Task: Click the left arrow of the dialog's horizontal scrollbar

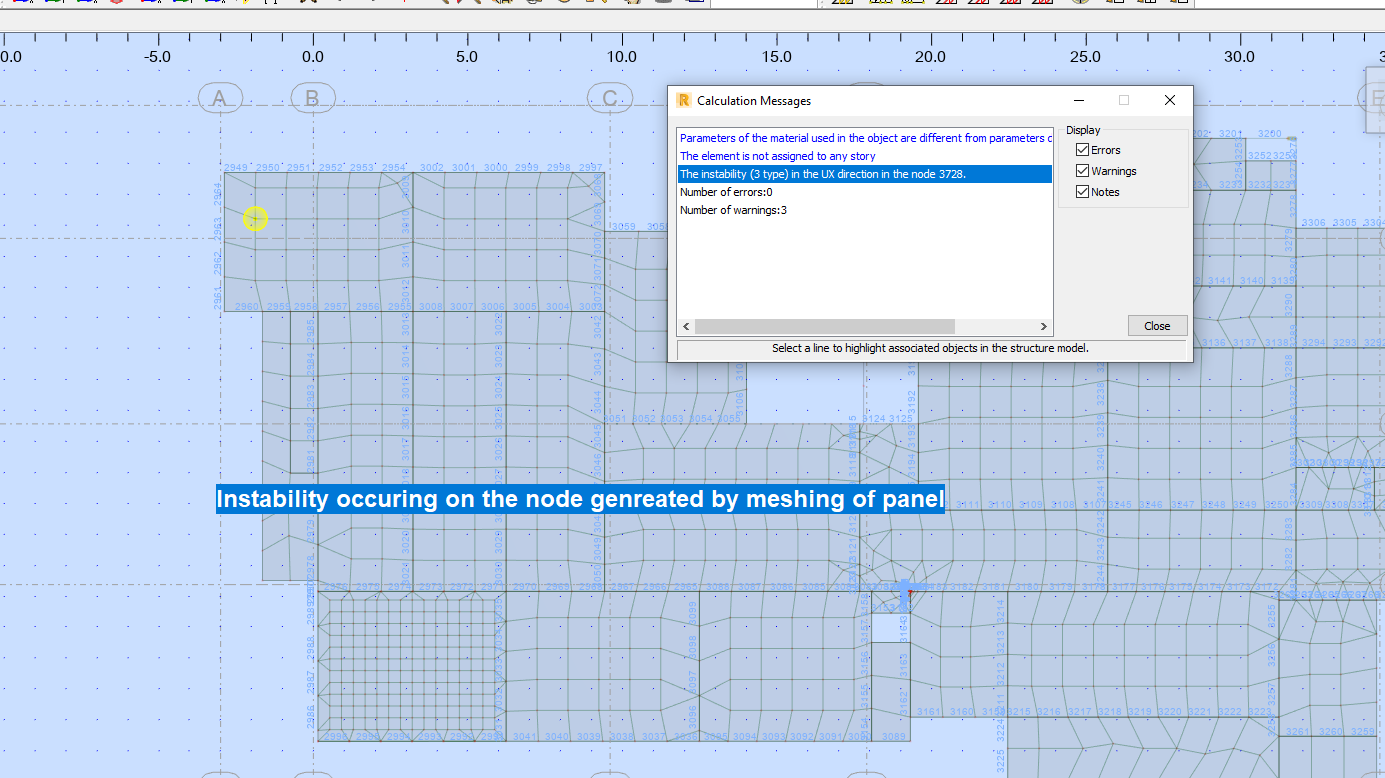Action: pos(686,326)
